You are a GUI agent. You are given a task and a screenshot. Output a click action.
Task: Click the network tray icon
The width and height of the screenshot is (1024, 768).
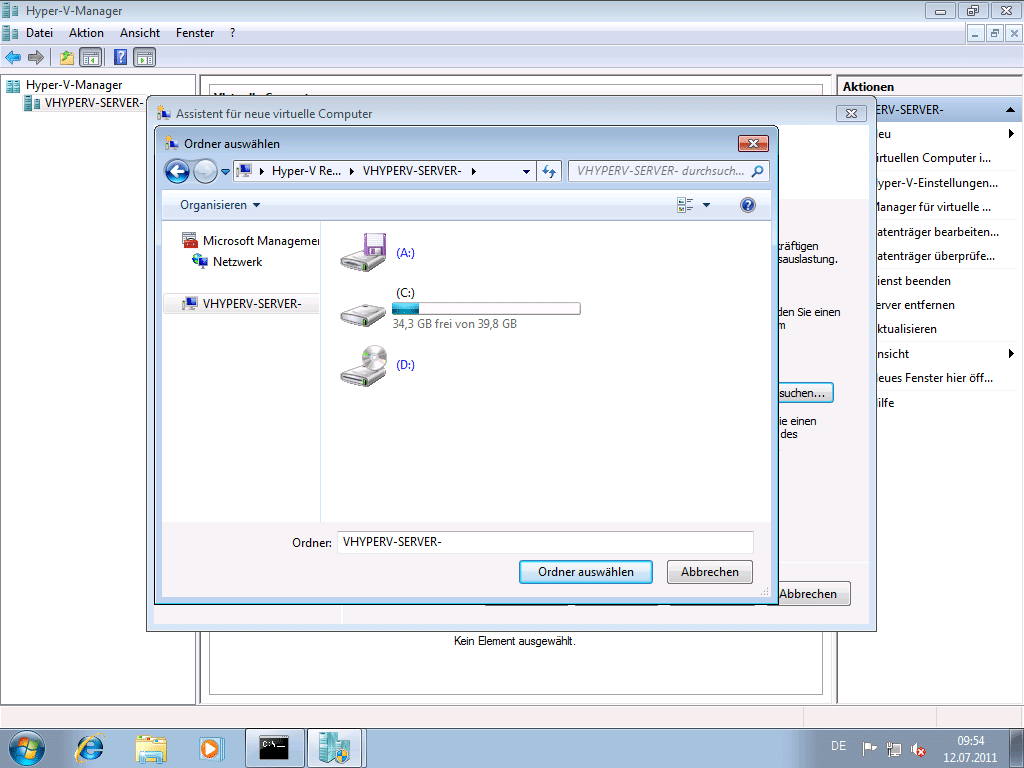[893, 748]
